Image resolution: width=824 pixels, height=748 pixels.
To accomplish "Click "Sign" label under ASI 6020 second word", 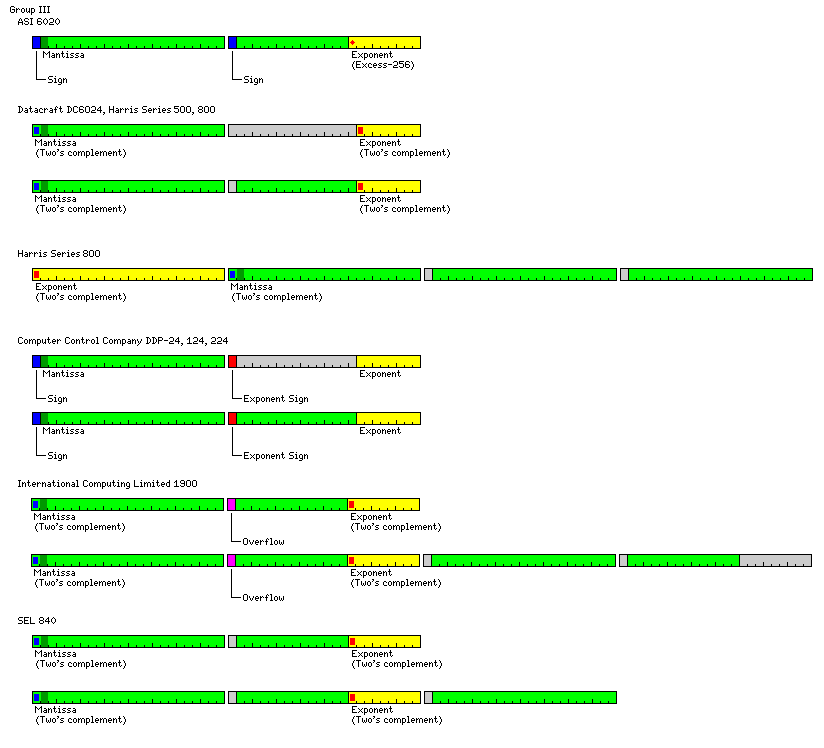I will click(x=253, y=80).
